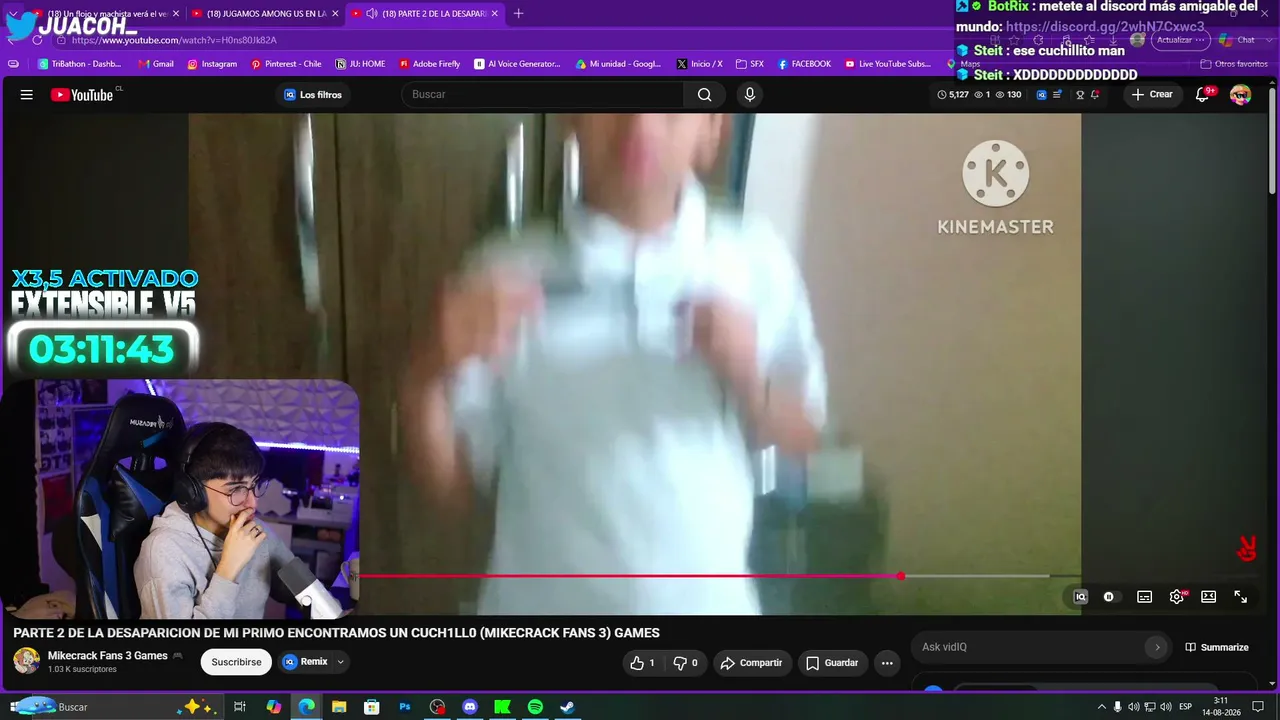This screenshot has height=720, width=1280.
Task: Share the video via Compartir
Action: point(752,663)
